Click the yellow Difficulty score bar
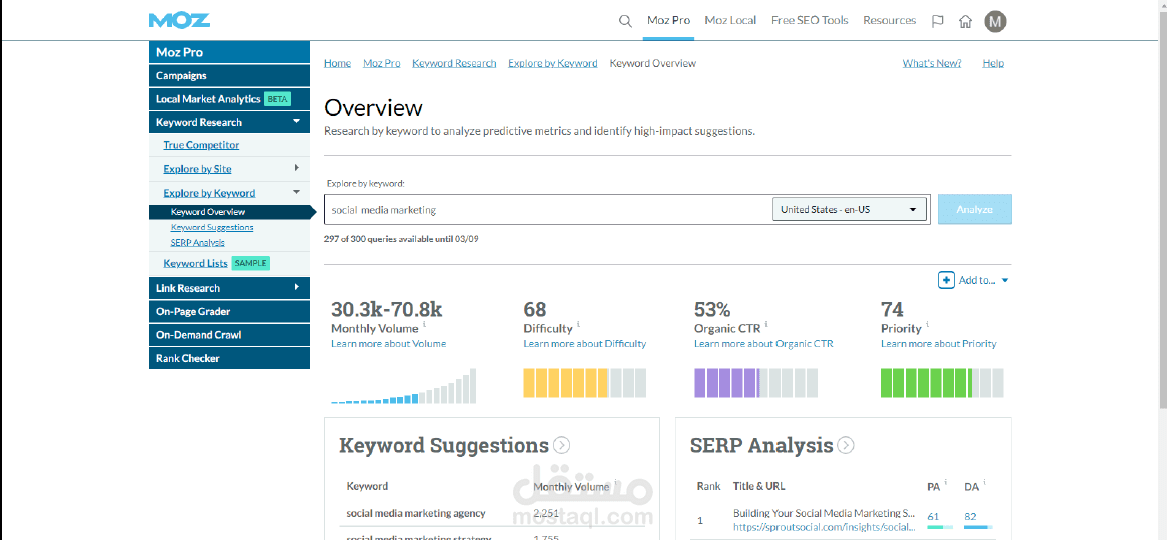This screenshot has height=540, width=1167. (x=584, y=382)
